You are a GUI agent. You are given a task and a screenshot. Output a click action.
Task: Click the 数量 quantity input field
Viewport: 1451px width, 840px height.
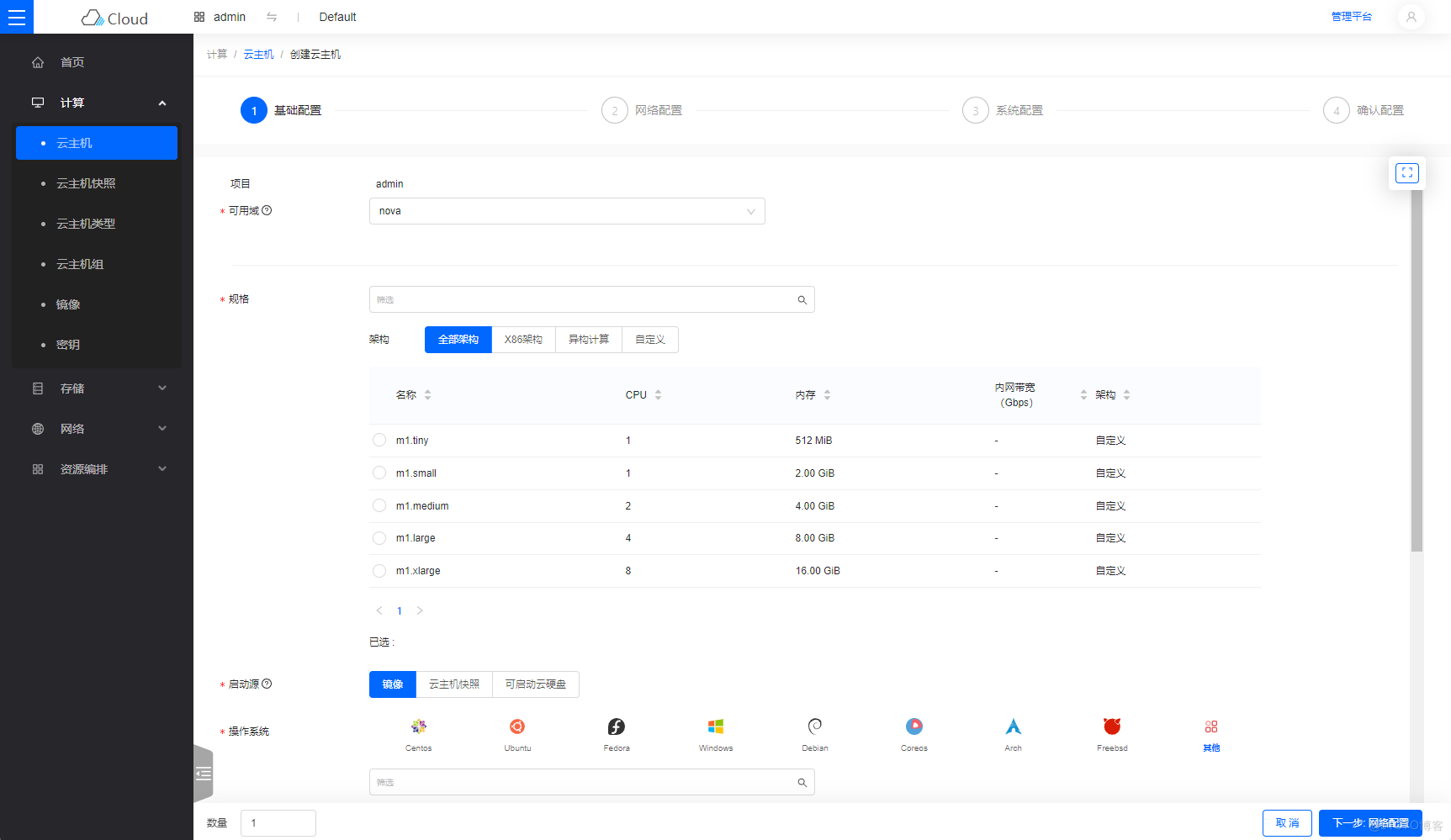tap(278, 823)
